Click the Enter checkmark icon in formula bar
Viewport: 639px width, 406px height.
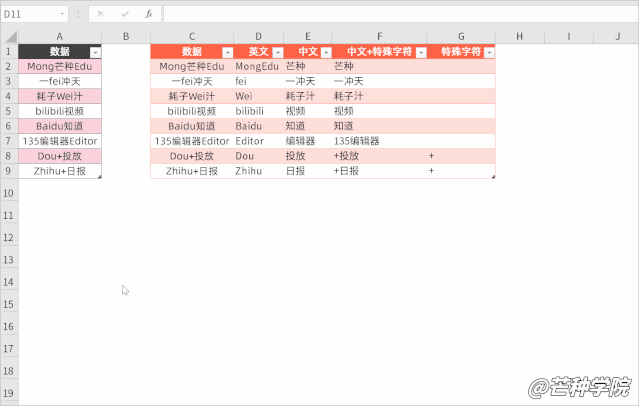(x=124, y=14)
